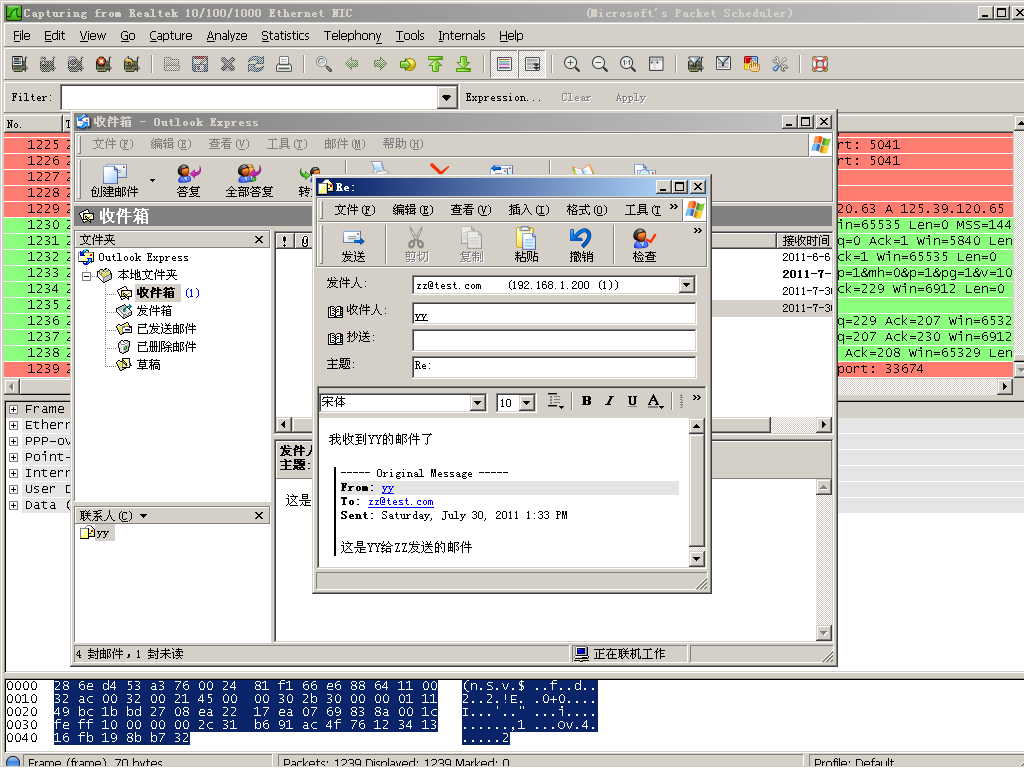
Task: Open the Wireshark Filter history dropdown
Action: [x=446, y=97]
